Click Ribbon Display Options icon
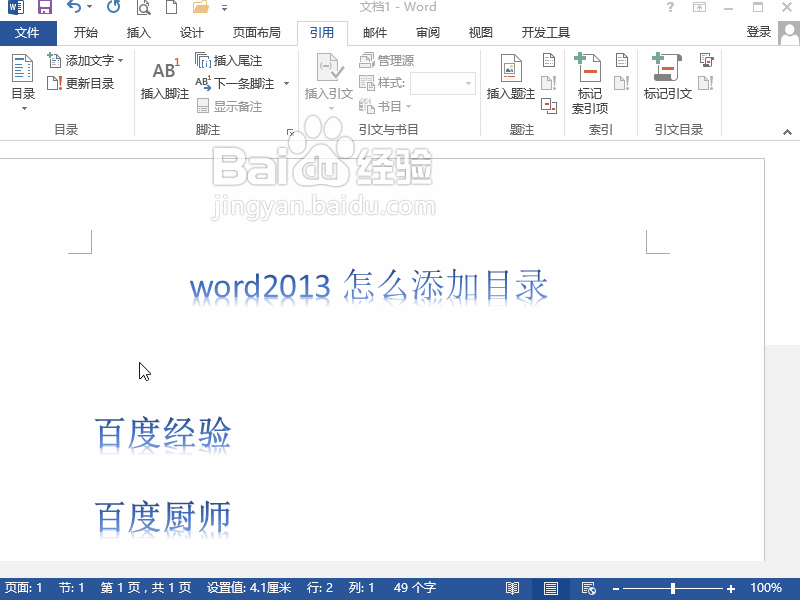 [x=699, y=7]
